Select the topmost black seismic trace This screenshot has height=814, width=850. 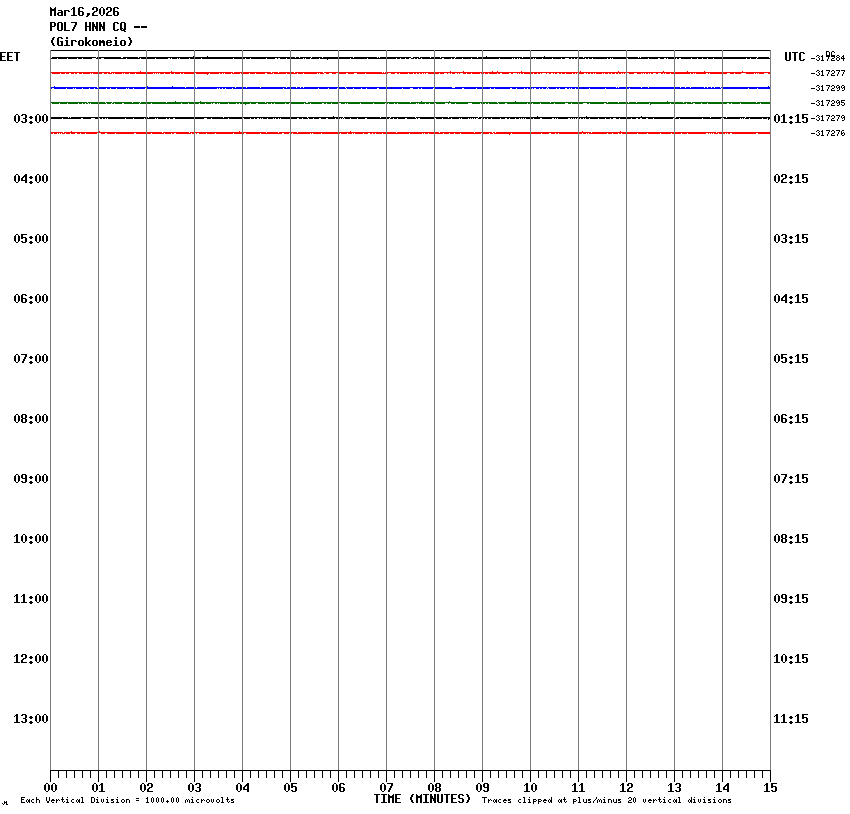click(410, 58)
